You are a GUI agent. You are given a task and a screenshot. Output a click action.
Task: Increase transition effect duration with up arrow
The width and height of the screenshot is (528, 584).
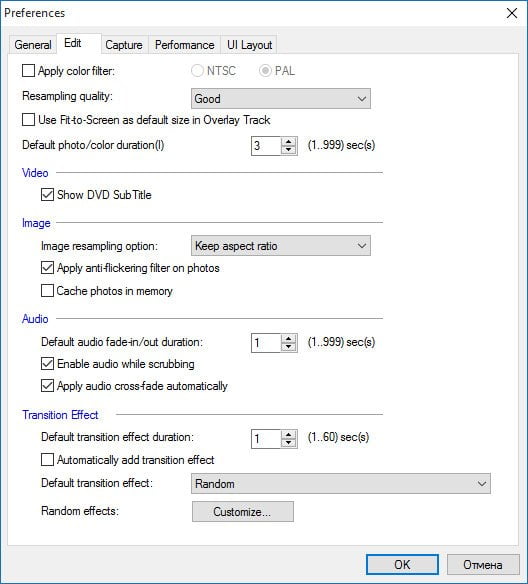coord(289,435)
